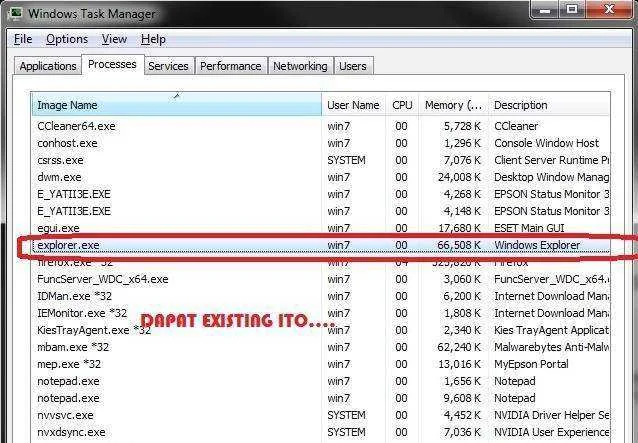
Task: Minimize the Task Manager window
Action: coord(544,10)
